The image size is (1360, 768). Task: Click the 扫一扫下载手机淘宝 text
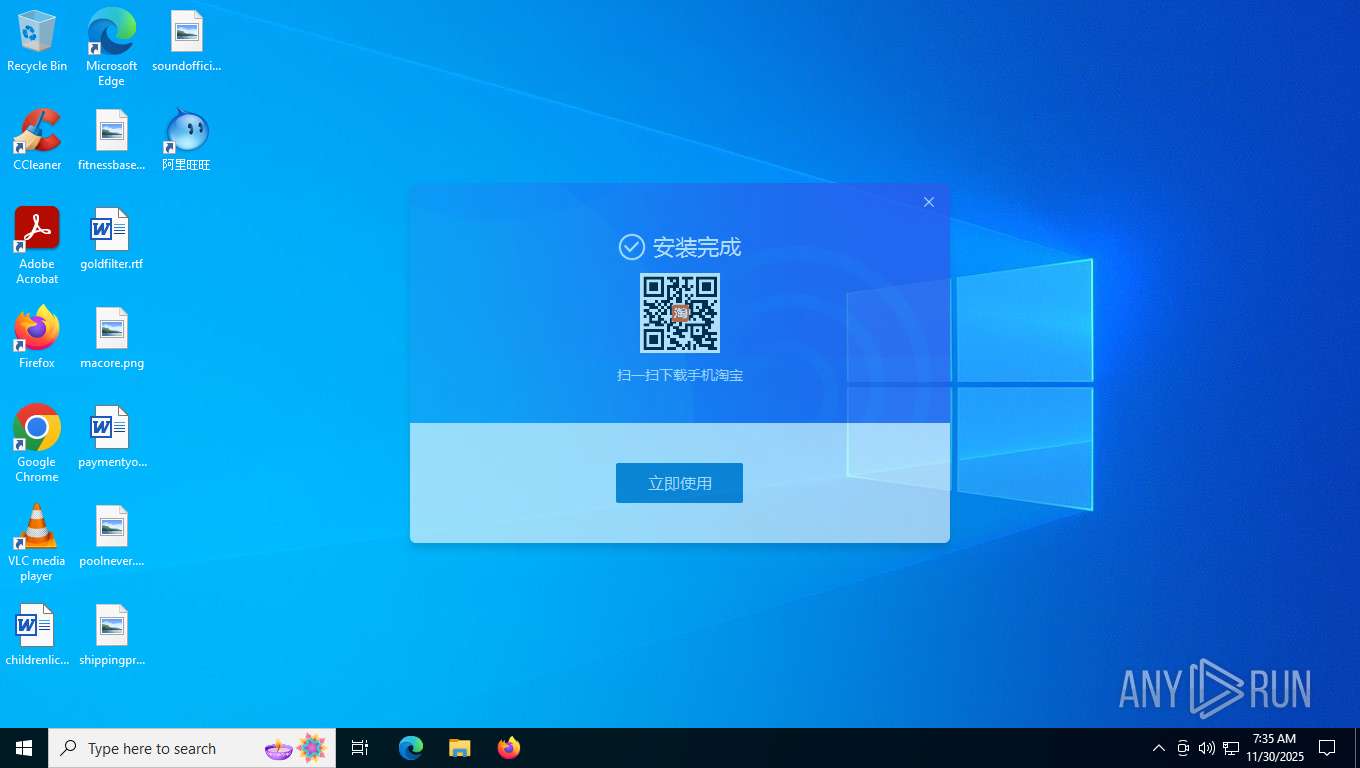(680, 376)
